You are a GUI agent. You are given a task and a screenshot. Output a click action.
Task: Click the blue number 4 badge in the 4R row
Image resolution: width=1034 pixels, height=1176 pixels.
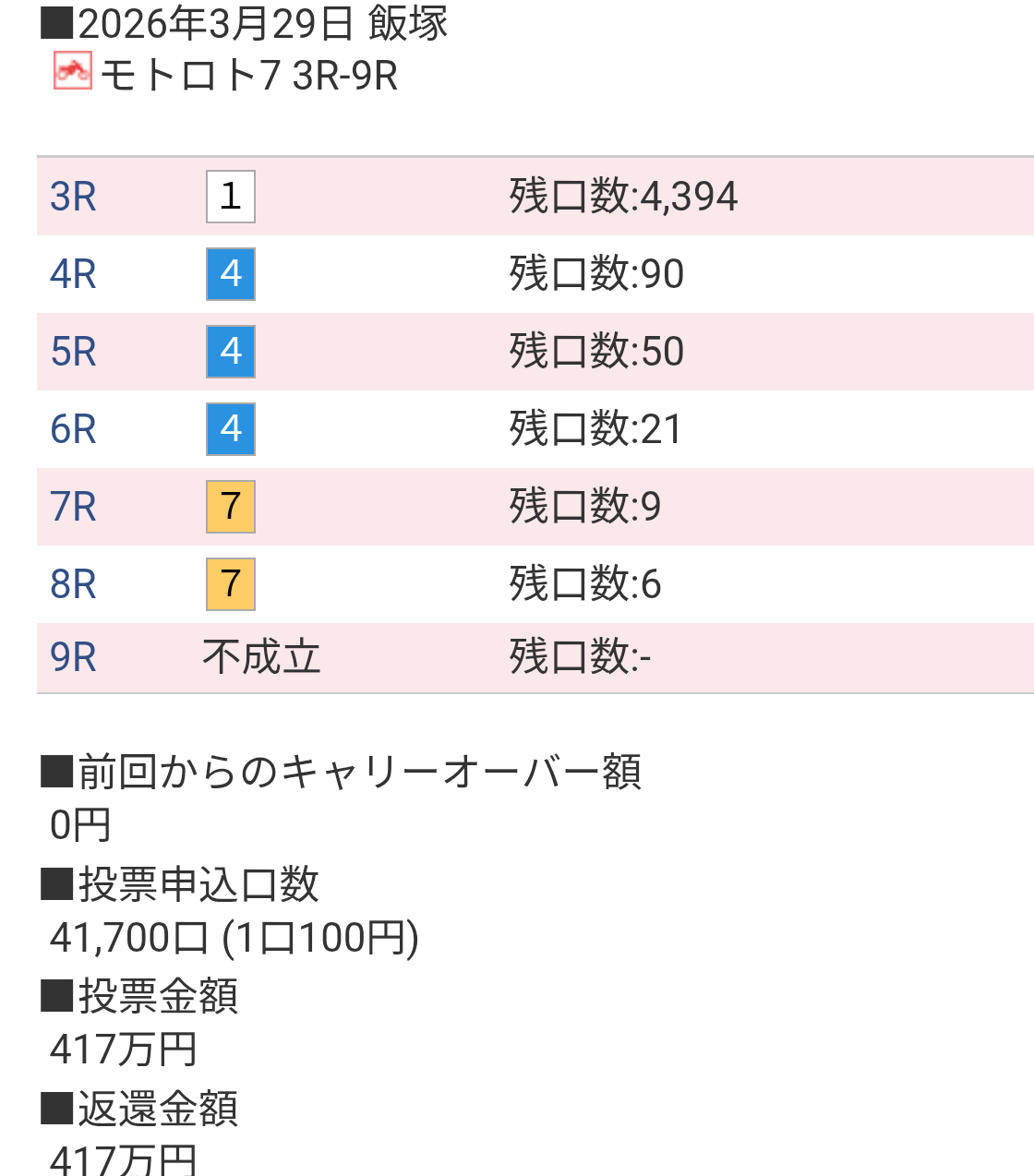point(231,274)
